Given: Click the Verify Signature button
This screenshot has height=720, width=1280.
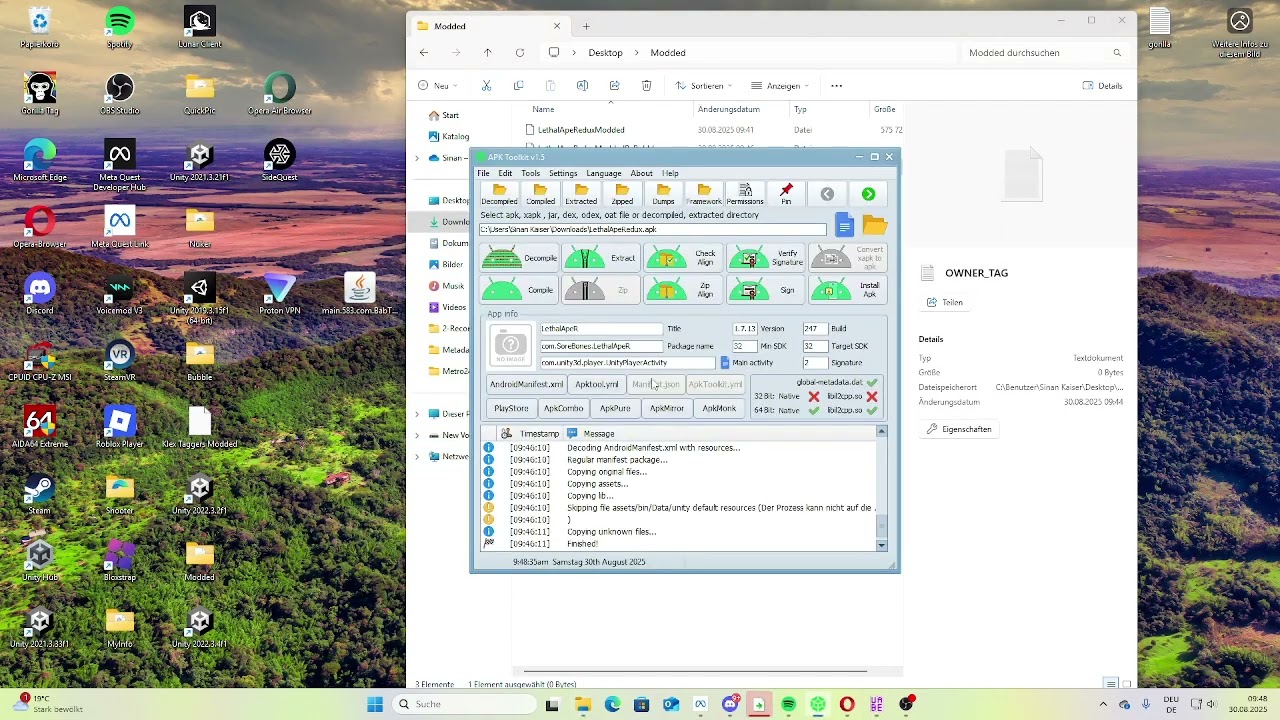Looking at the screenshot, I should (x=766, y=258).
